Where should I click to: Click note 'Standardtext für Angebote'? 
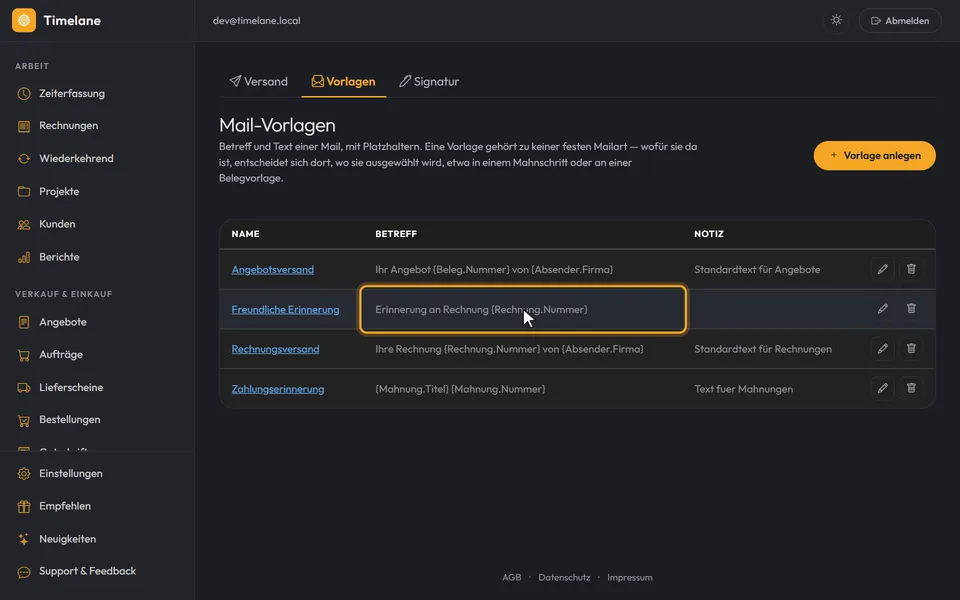pyautogui.click(x=757, y=269)
